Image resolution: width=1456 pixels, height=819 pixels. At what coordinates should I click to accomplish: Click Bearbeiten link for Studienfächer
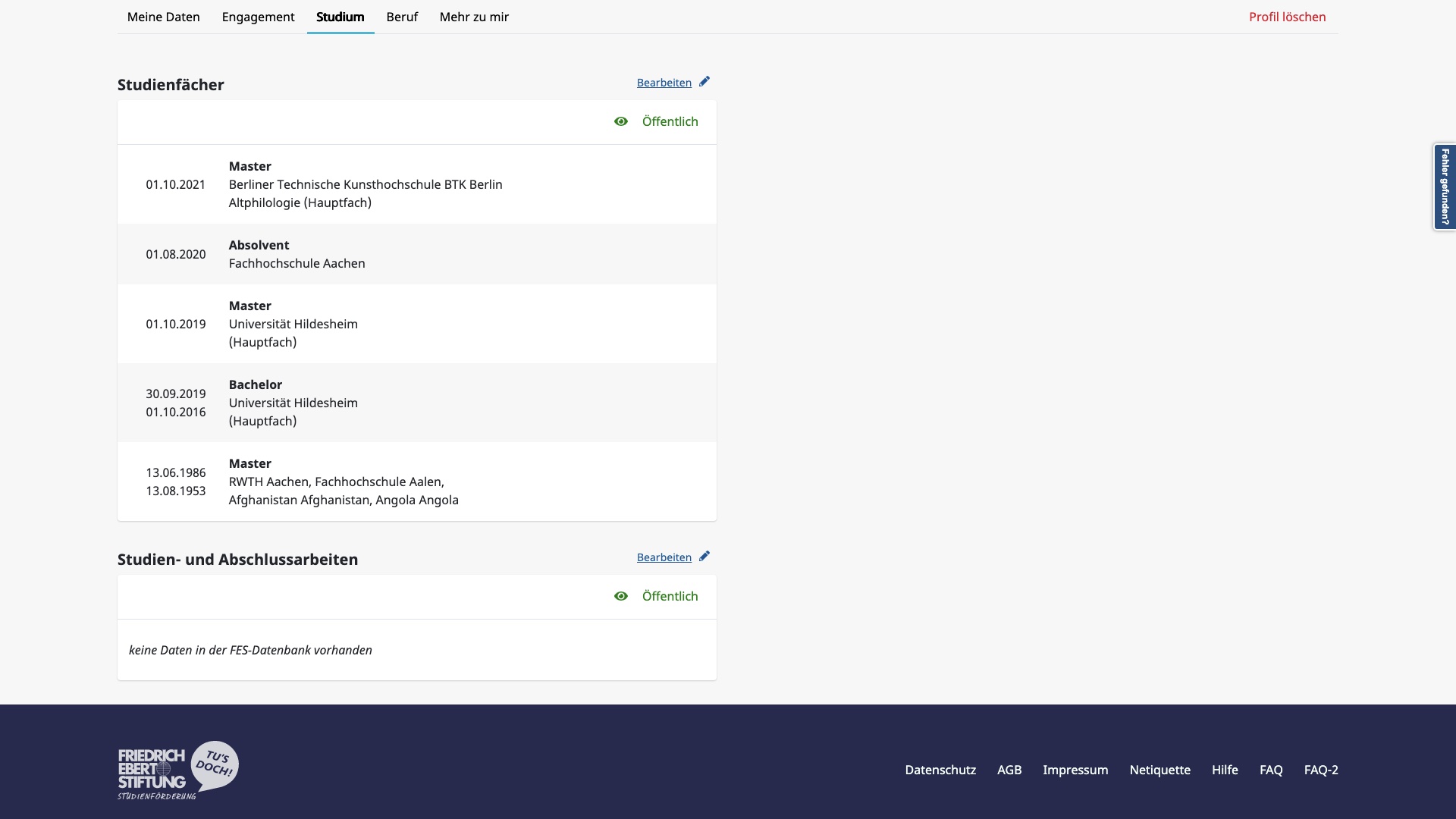[664, 83]
